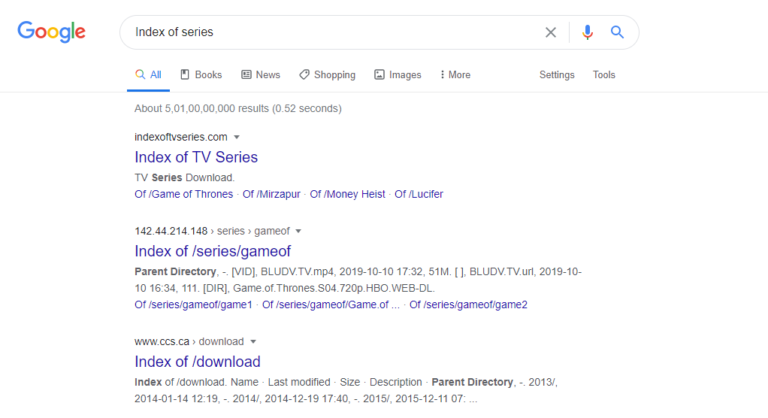Click the three-dot icon beside More
This screenshot has width=768, height=418.
(x=442, y=74)
